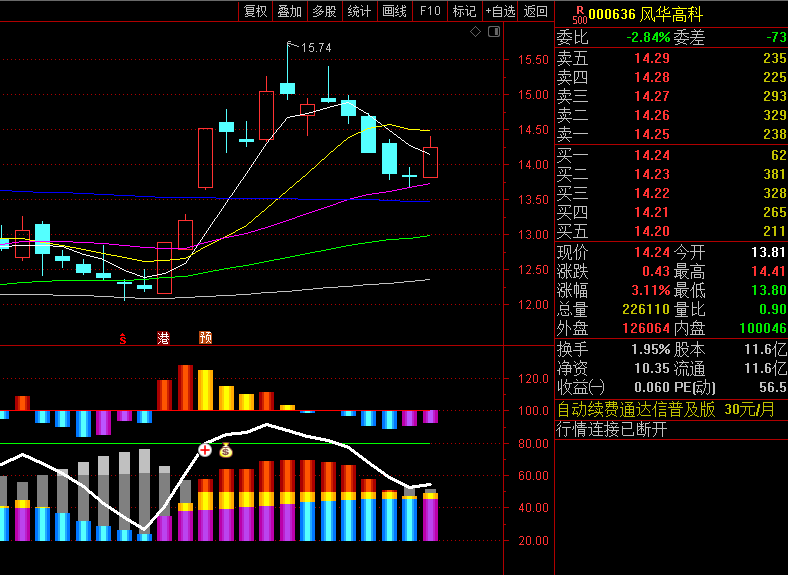This screenshot has width=788, height=575.
Task: Click the 返回 back button
Action: point(536,11)
